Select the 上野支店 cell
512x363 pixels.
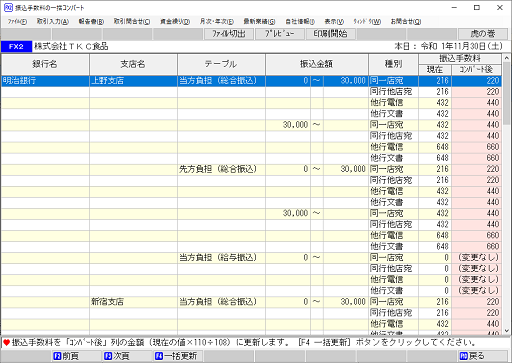coord(133,81)
